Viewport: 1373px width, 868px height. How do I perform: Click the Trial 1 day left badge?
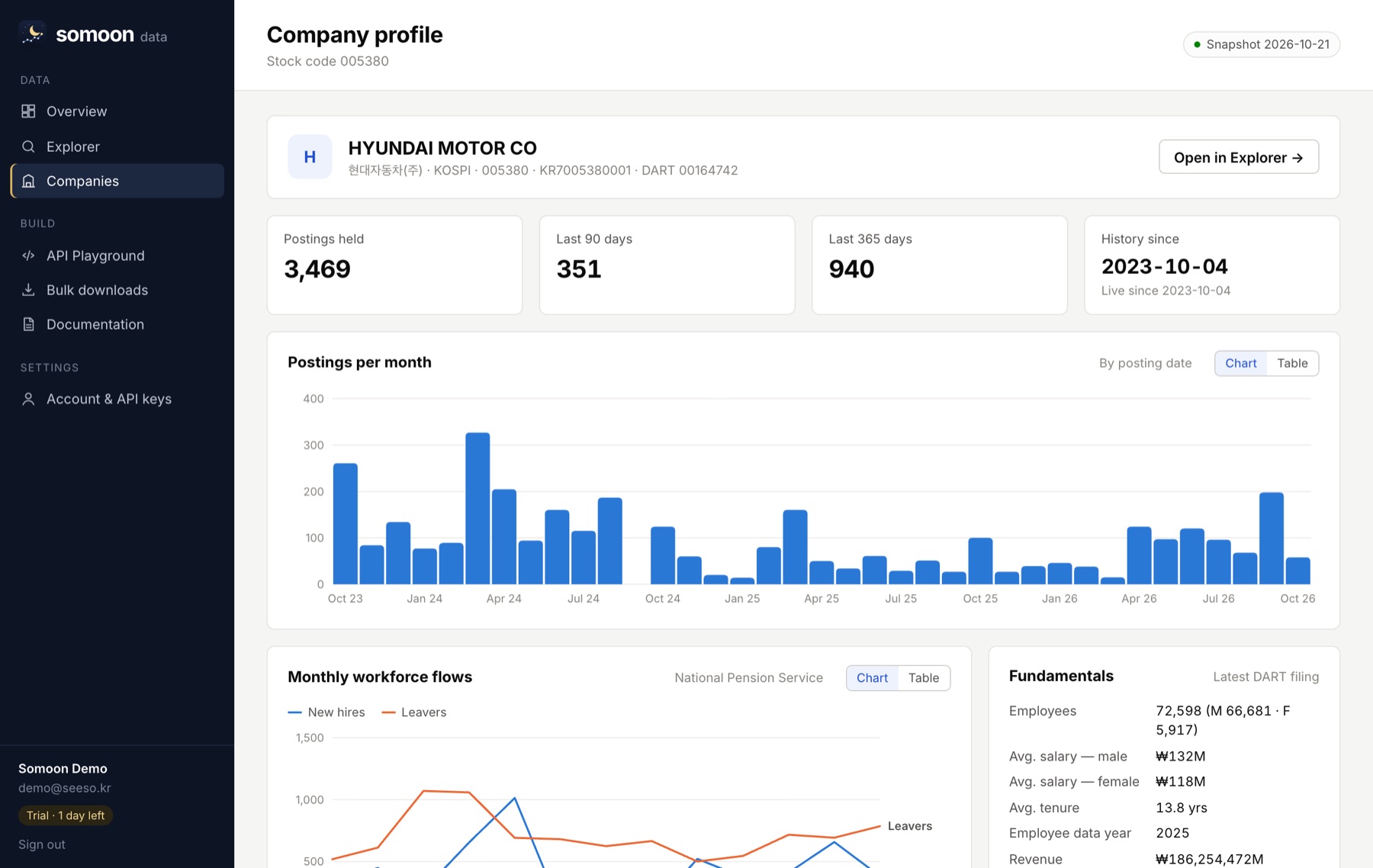tap(66, 815)
